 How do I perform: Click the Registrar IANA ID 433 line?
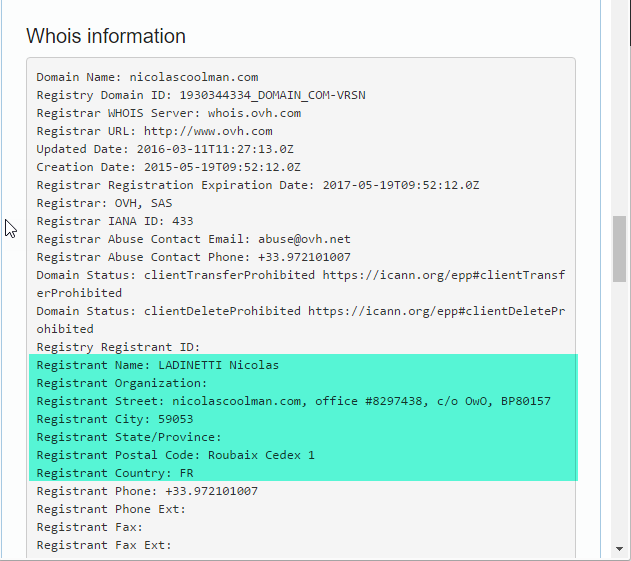pyautogui.click(x=115, y=221)
